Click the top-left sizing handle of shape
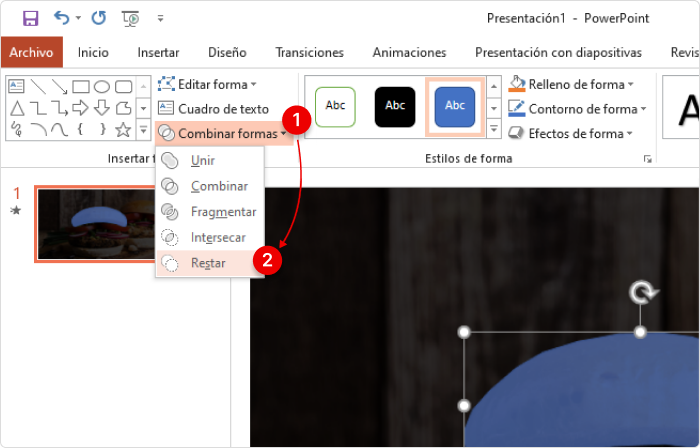This screenshot has height=448, width=700. 464,332
